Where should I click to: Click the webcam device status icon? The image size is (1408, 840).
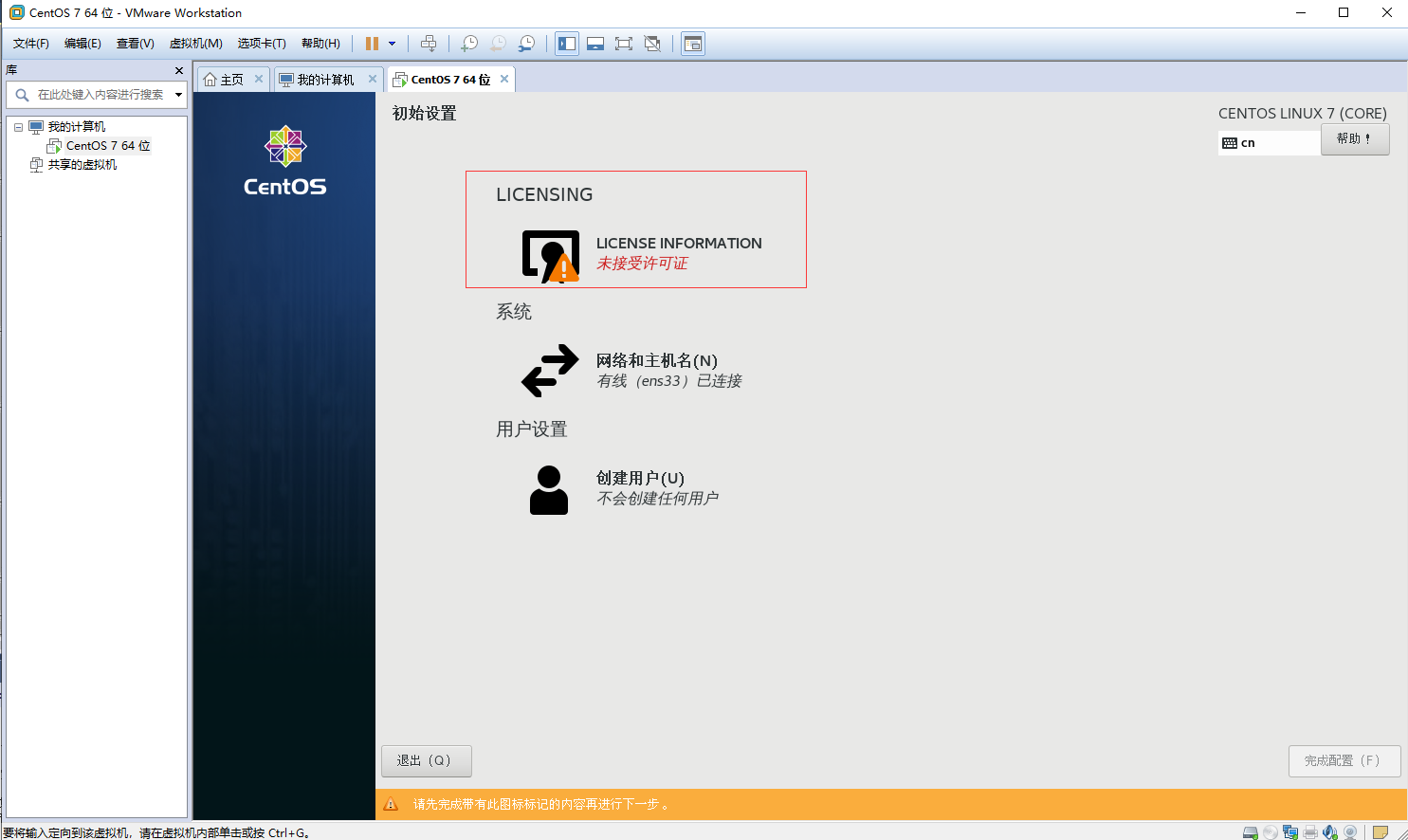point(1350,832)
